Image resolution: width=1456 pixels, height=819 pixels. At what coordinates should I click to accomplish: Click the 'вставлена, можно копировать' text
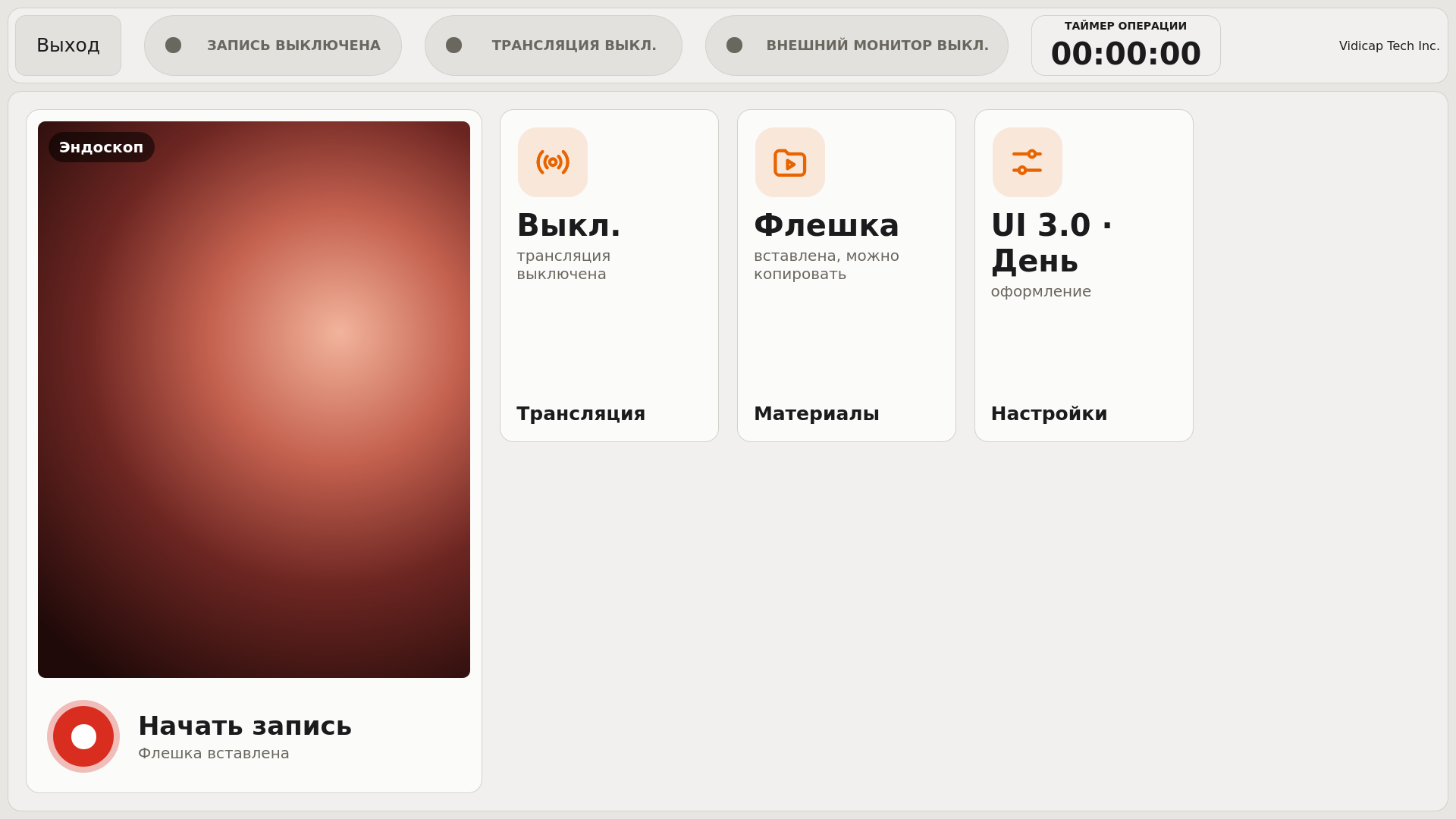point(827,265)
